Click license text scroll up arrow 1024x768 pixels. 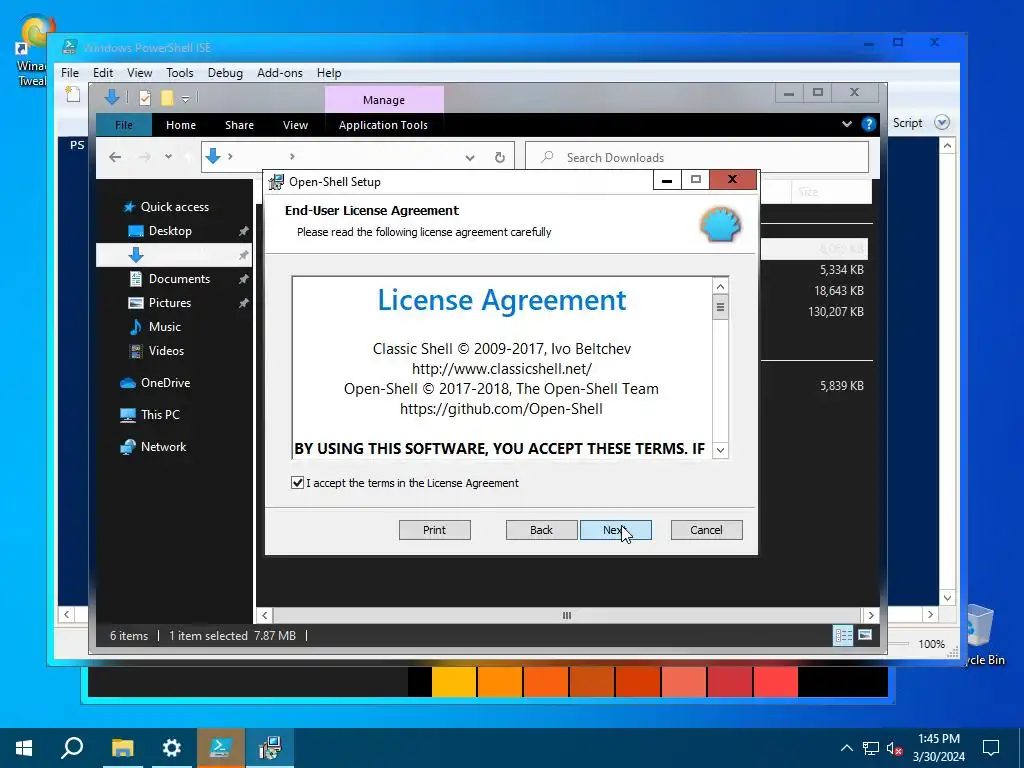click(x=720, y=286)
